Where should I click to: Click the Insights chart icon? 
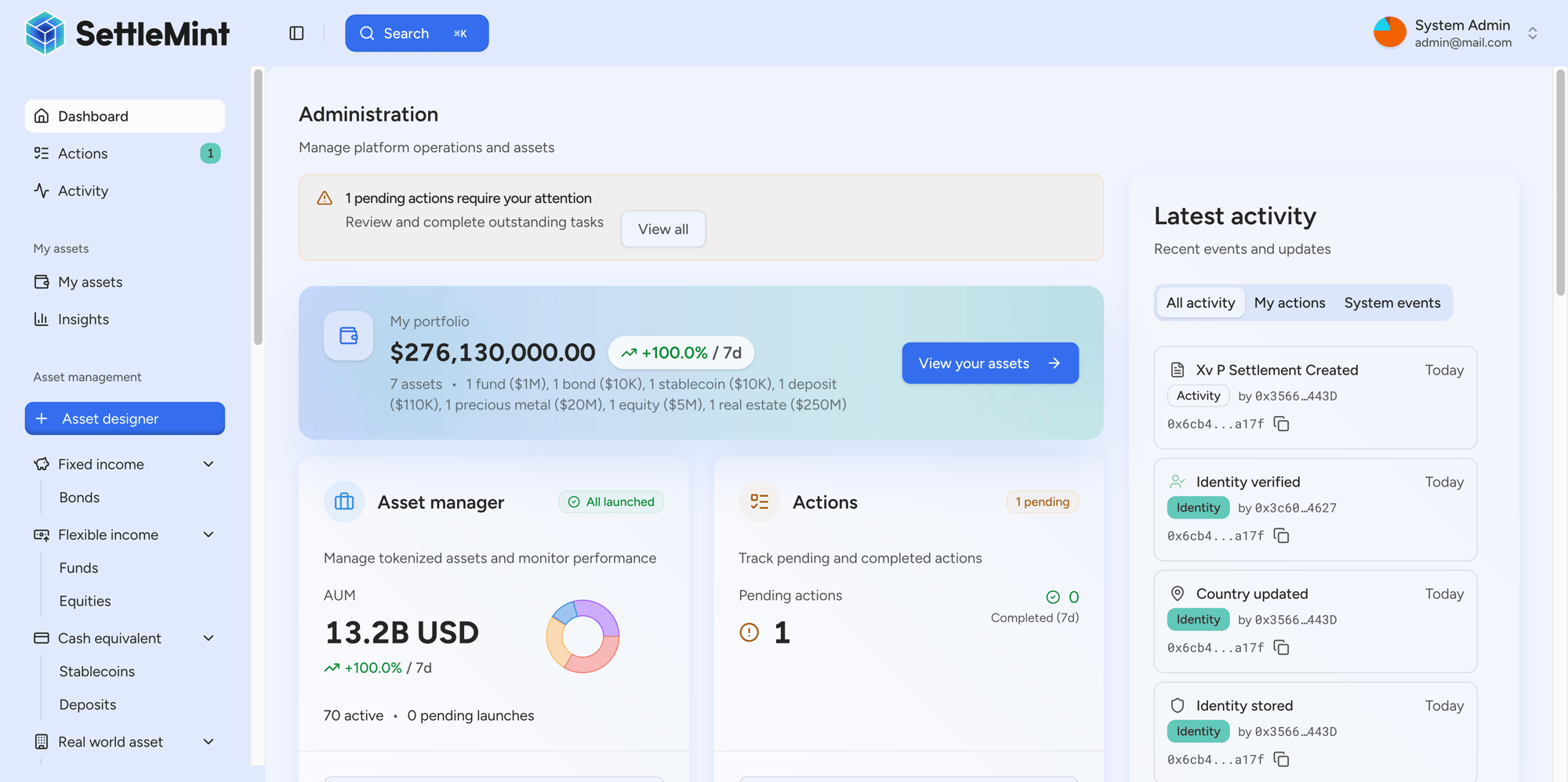(42, 319)
